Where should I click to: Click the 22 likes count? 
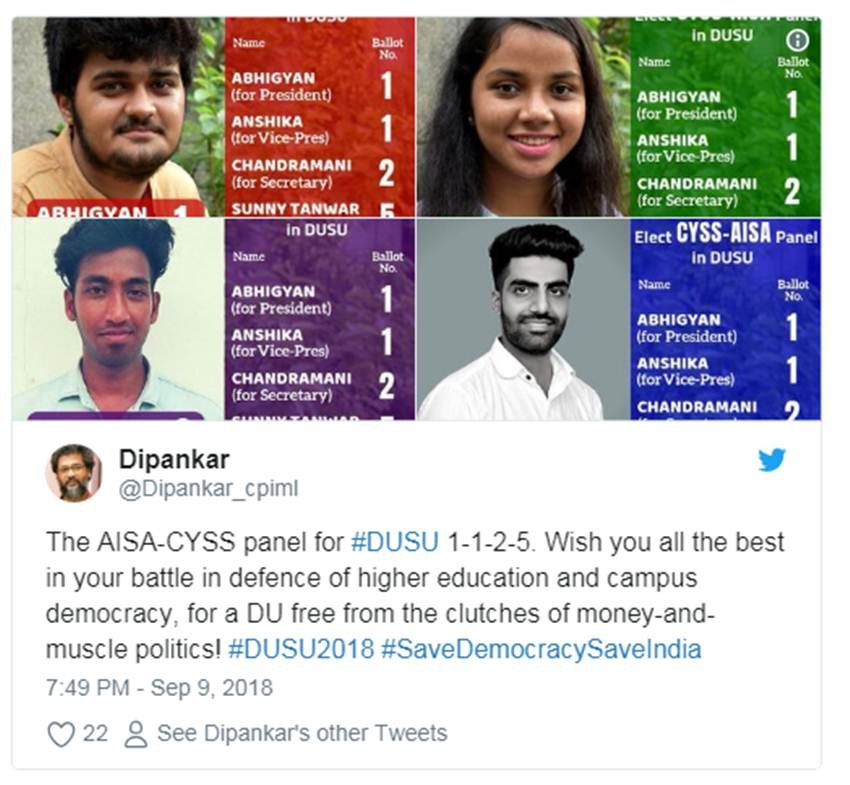click(95, 733)
